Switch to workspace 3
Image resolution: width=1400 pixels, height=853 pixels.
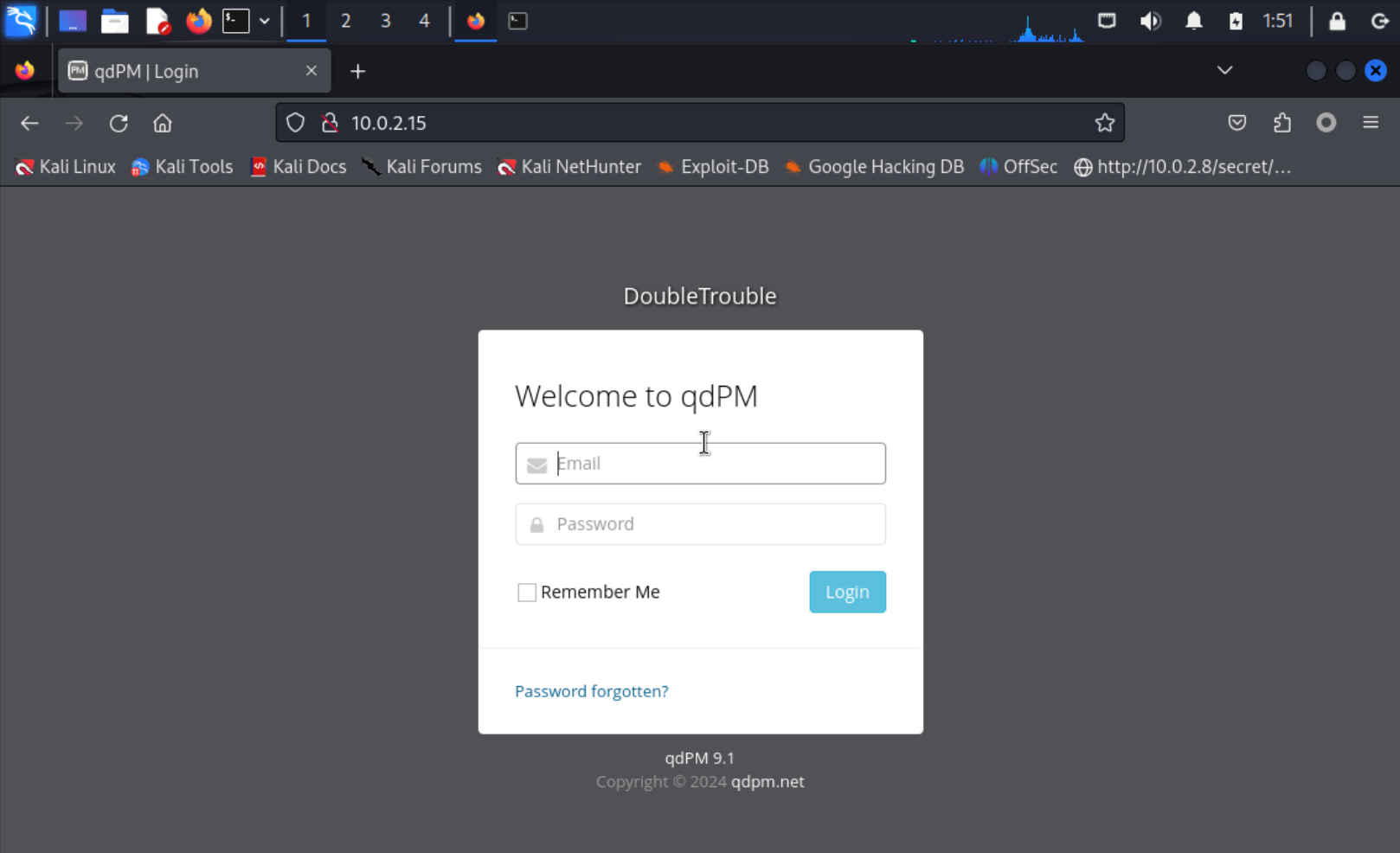[385, 21]
